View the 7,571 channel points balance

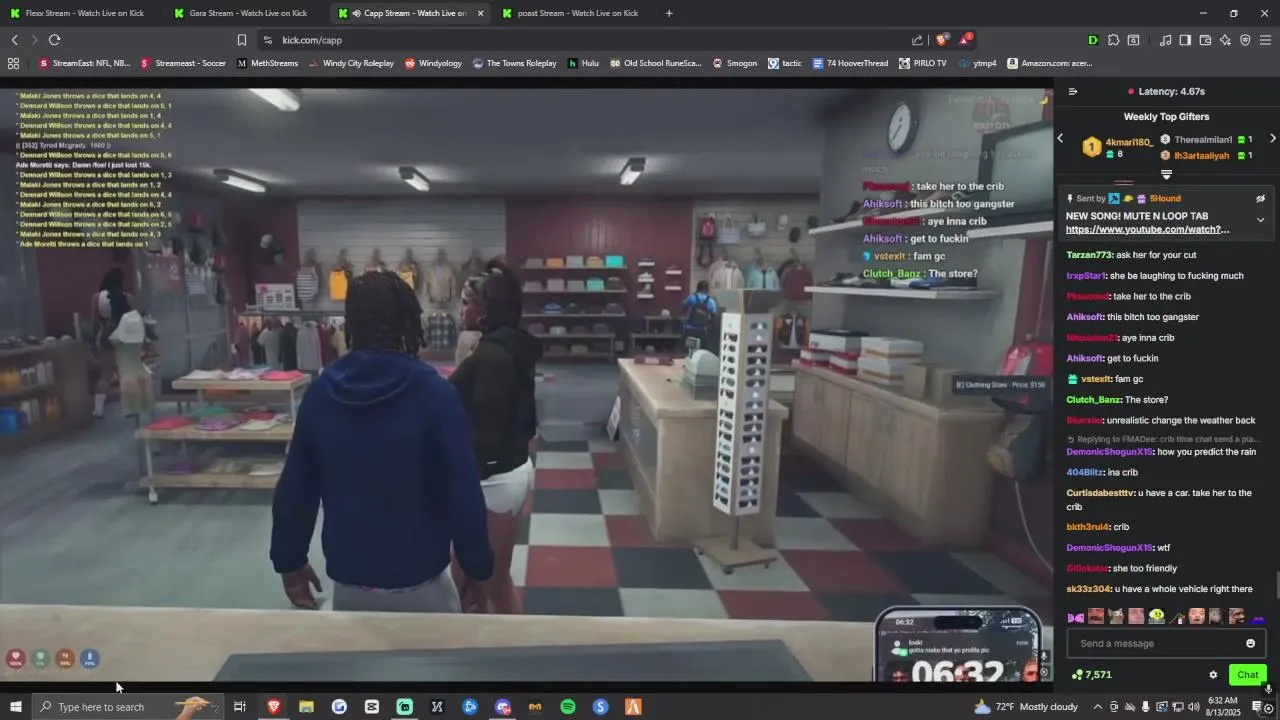point(1091,675)
